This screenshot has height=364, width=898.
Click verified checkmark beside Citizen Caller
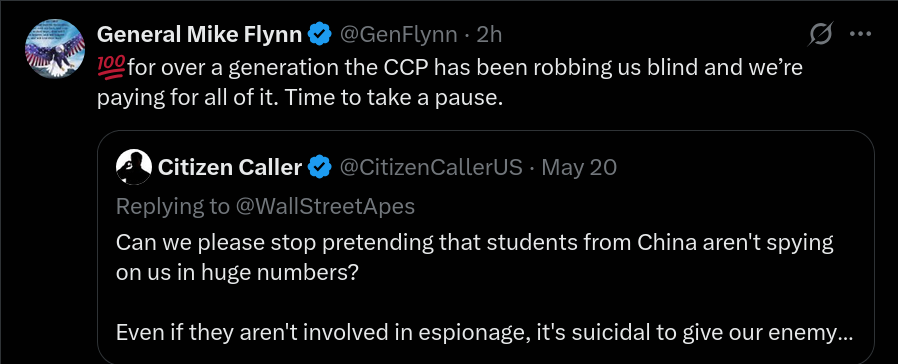point(320,168)
